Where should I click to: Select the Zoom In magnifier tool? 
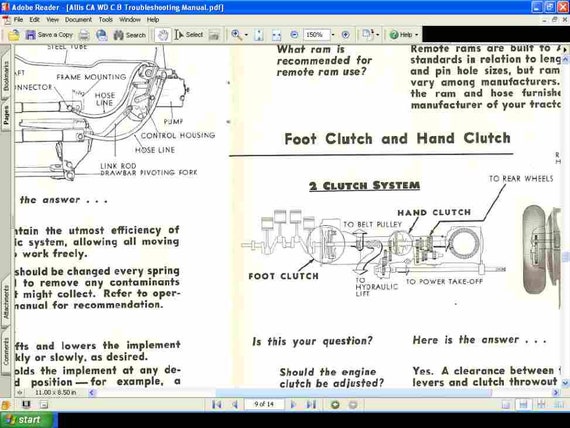coord(236,35)
